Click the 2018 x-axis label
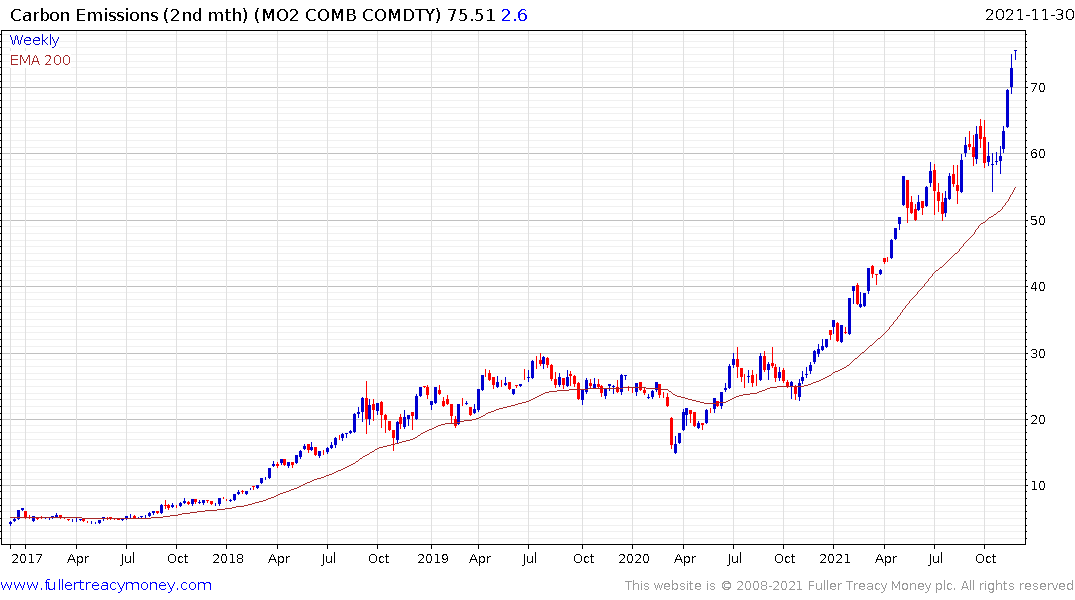The image size is (1075, 600). (x=228, y=559)
